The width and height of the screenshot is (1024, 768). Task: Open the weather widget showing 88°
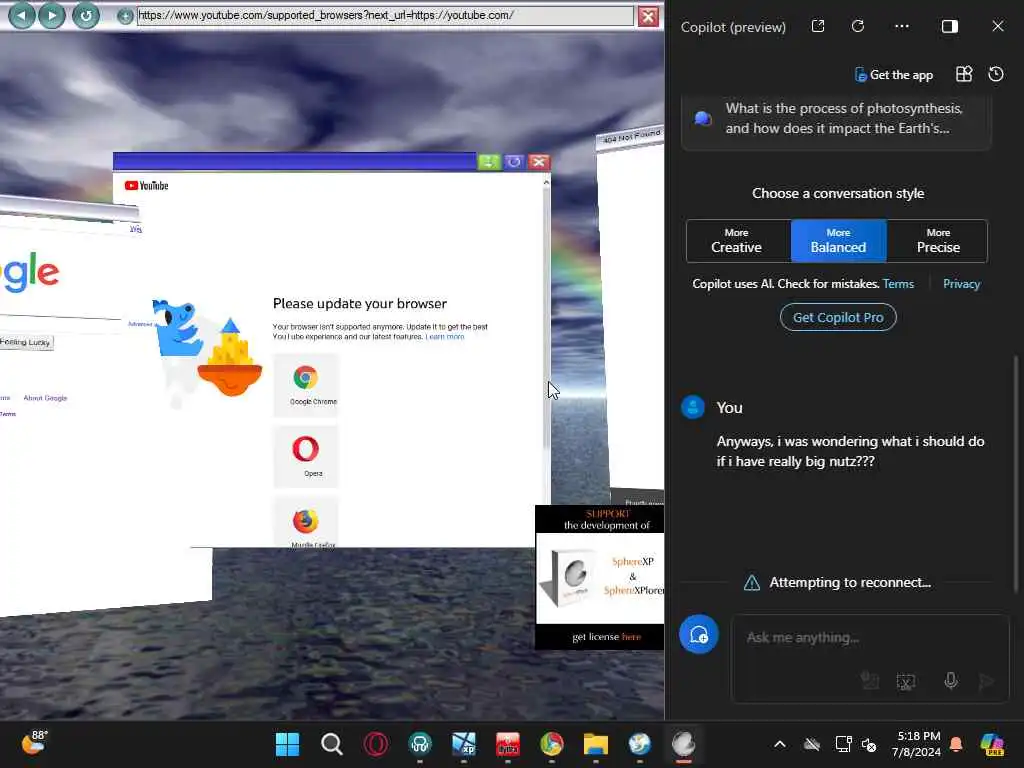(35, 743)
